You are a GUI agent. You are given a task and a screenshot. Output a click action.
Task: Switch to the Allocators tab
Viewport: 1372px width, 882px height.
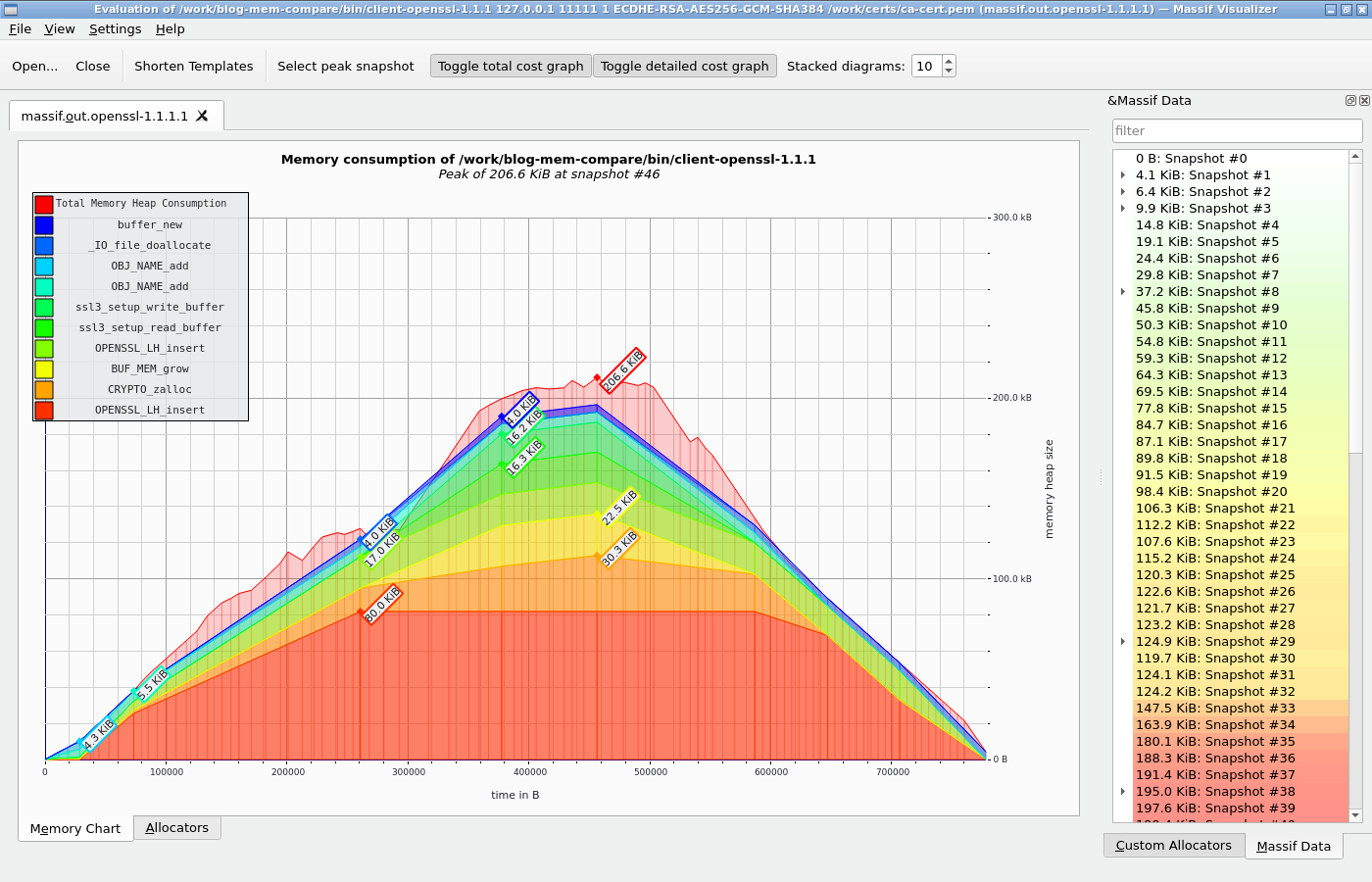click(x=177, y=828)
